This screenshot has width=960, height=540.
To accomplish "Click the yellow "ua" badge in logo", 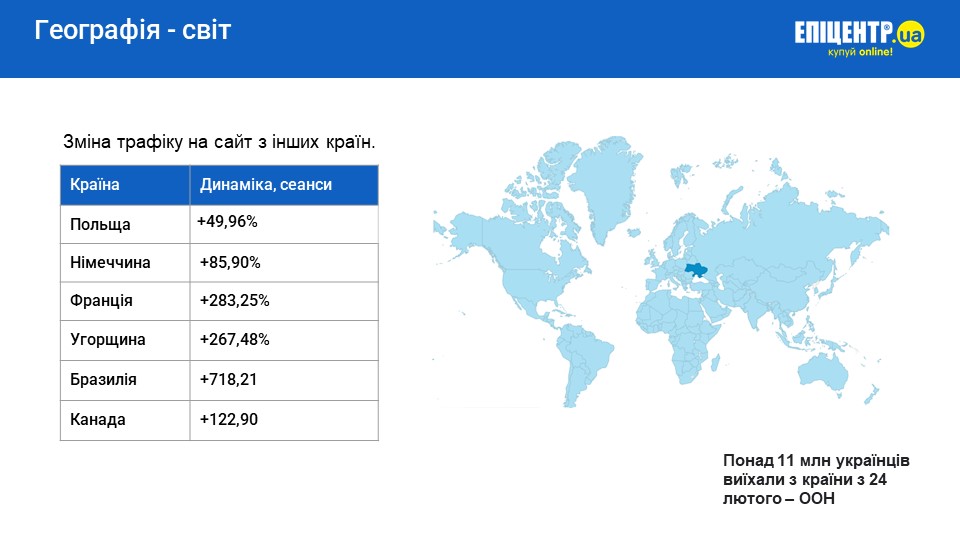I will click(910, 35).
